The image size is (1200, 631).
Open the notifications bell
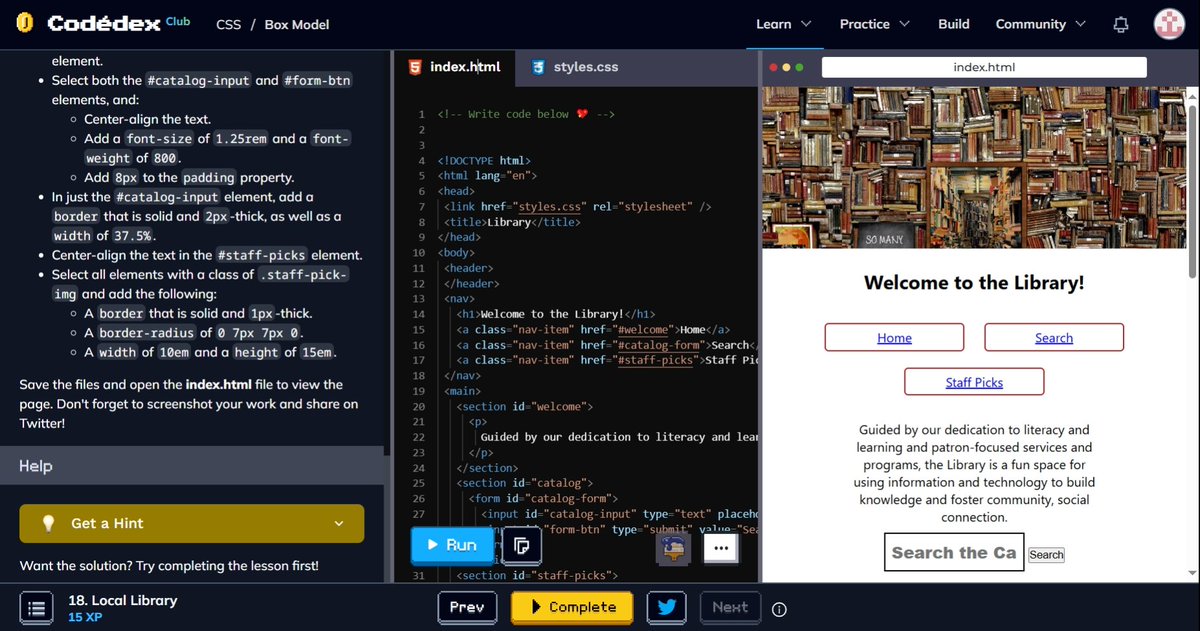click(1120, 24)
